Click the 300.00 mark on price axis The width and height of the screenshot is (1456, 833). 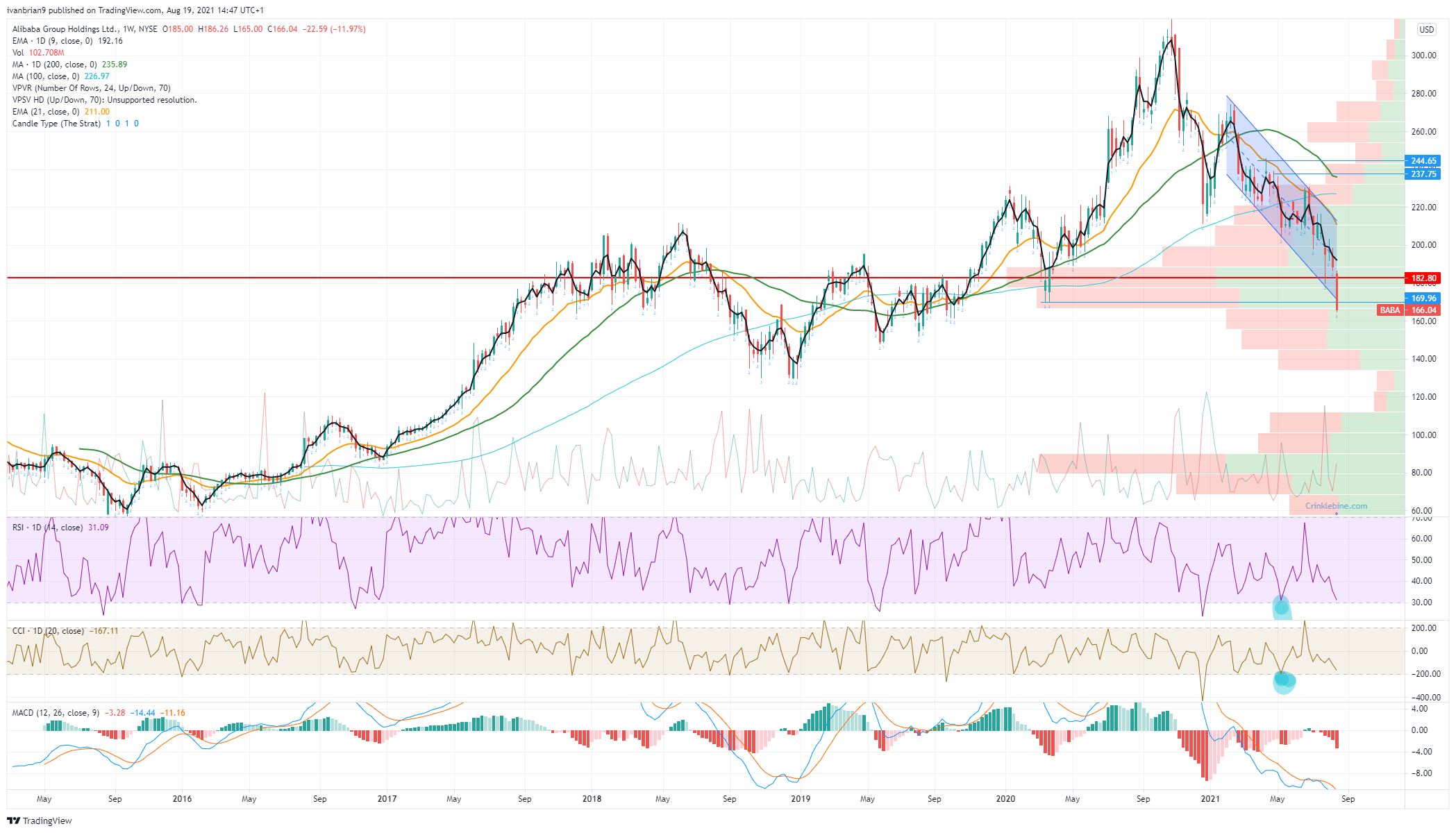(1424, 56)
